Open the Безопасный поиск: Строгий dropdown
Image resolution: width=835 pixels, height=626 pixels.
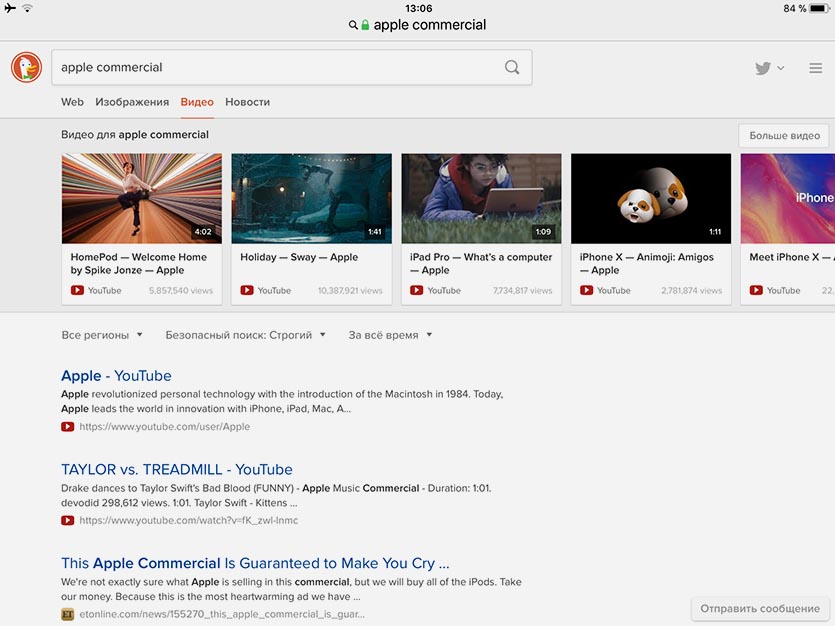tap(245, 335)
